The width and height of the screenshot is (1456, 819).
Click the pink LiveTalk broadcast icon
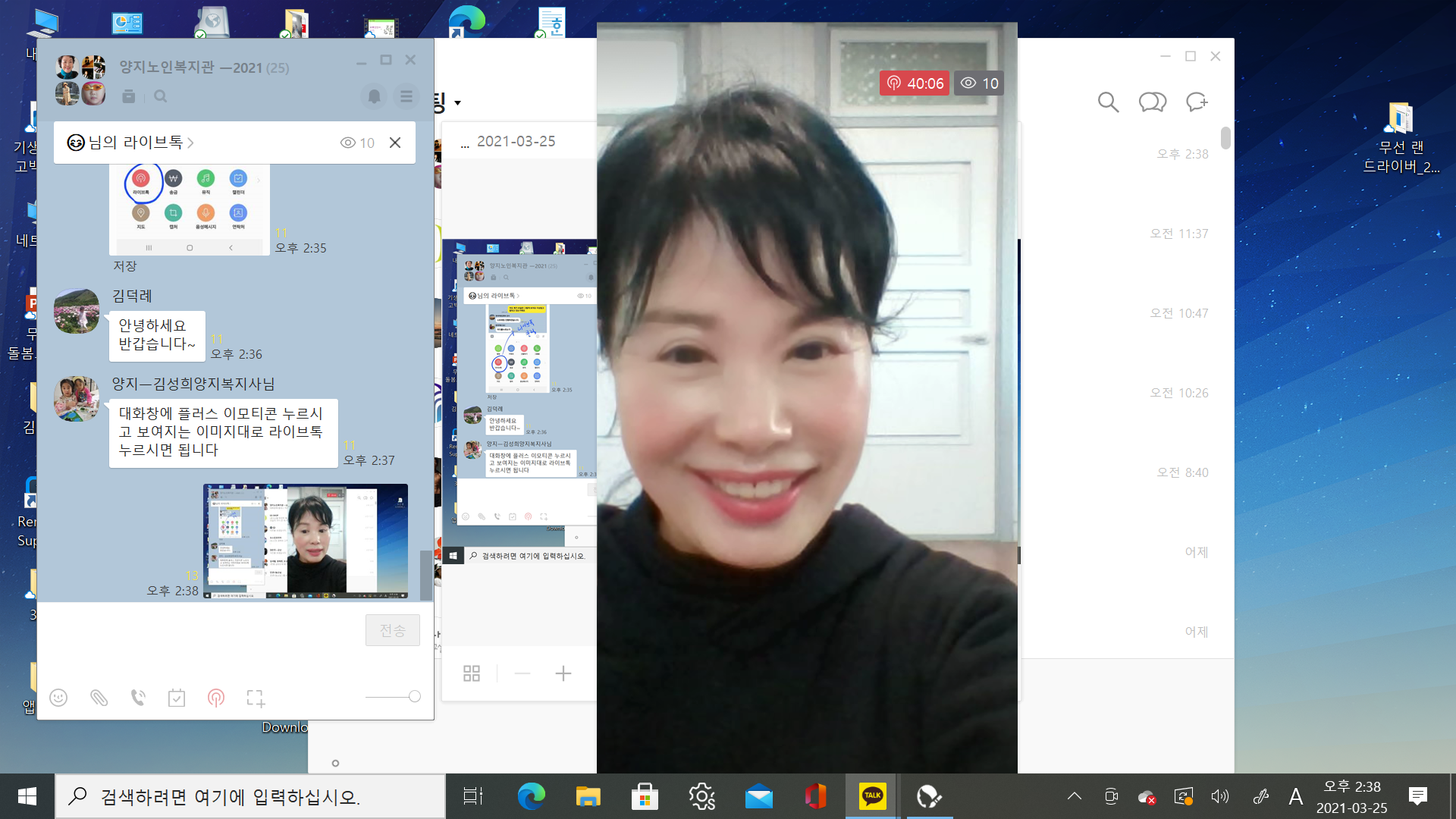[216, 698]
